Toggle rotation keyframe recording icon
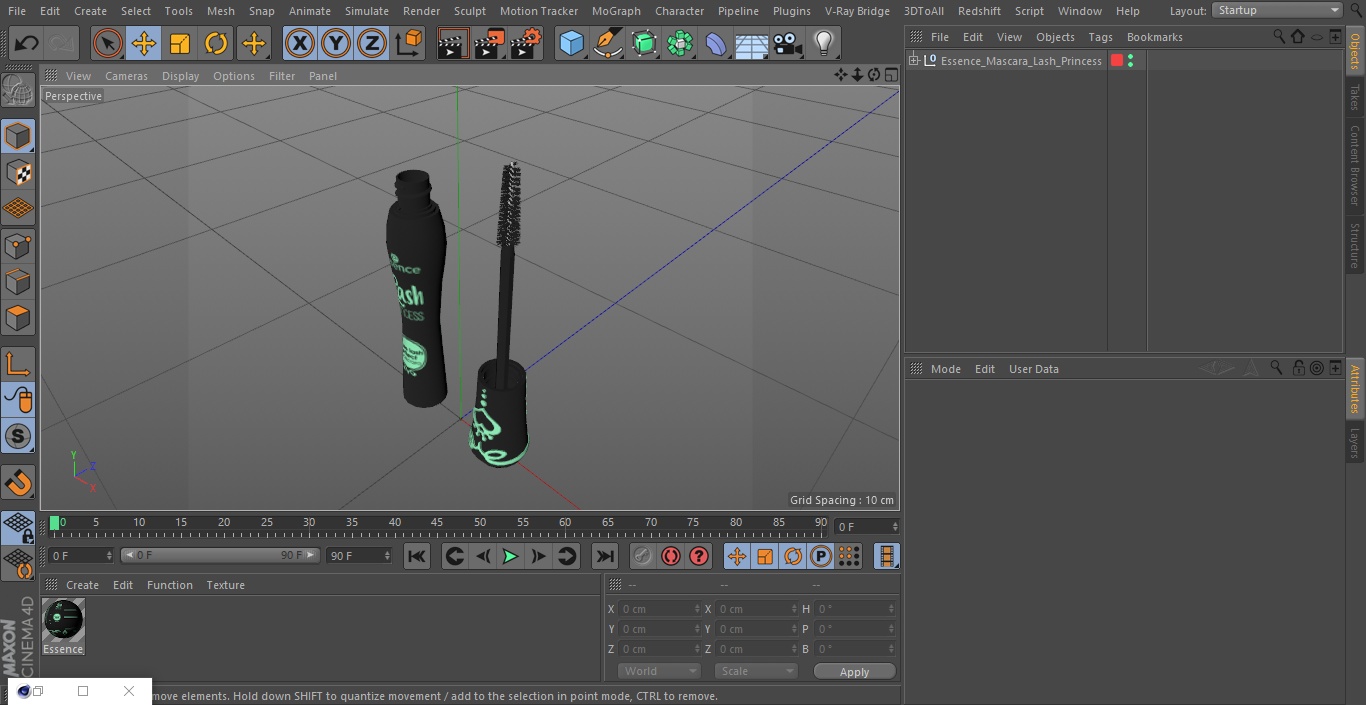 (x=793, y=556)
